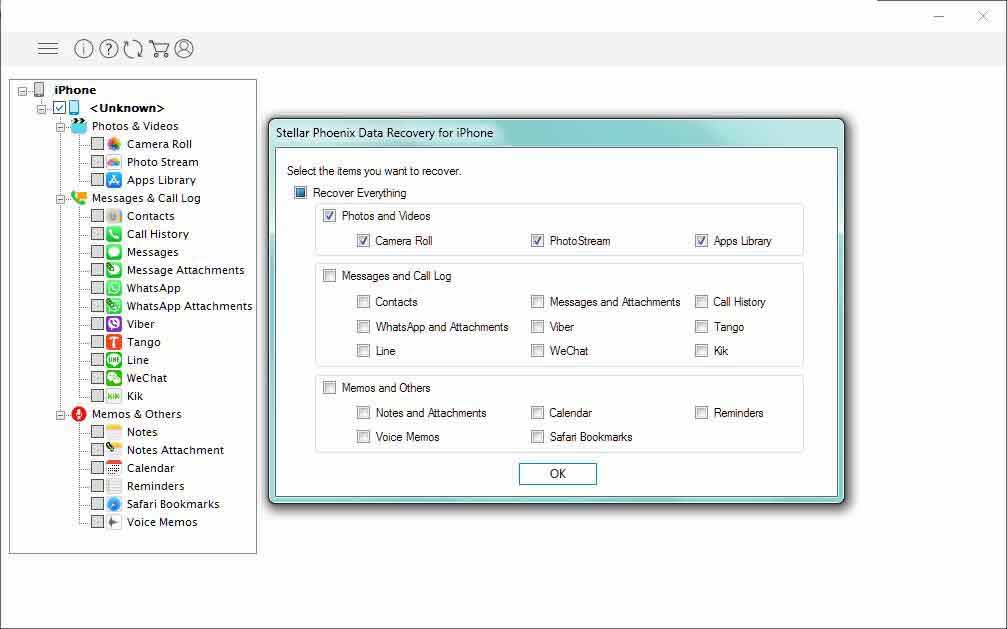Image resolution: width=1007 pixels, height=629 pixels.
Task: Check the Contacts box in dialog
Action: point(363,301)
